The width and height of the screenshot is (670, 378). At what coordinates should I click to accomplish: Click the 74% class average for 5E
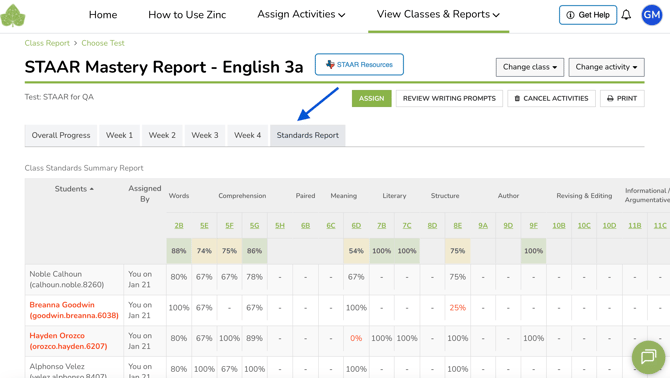point(204,251)
